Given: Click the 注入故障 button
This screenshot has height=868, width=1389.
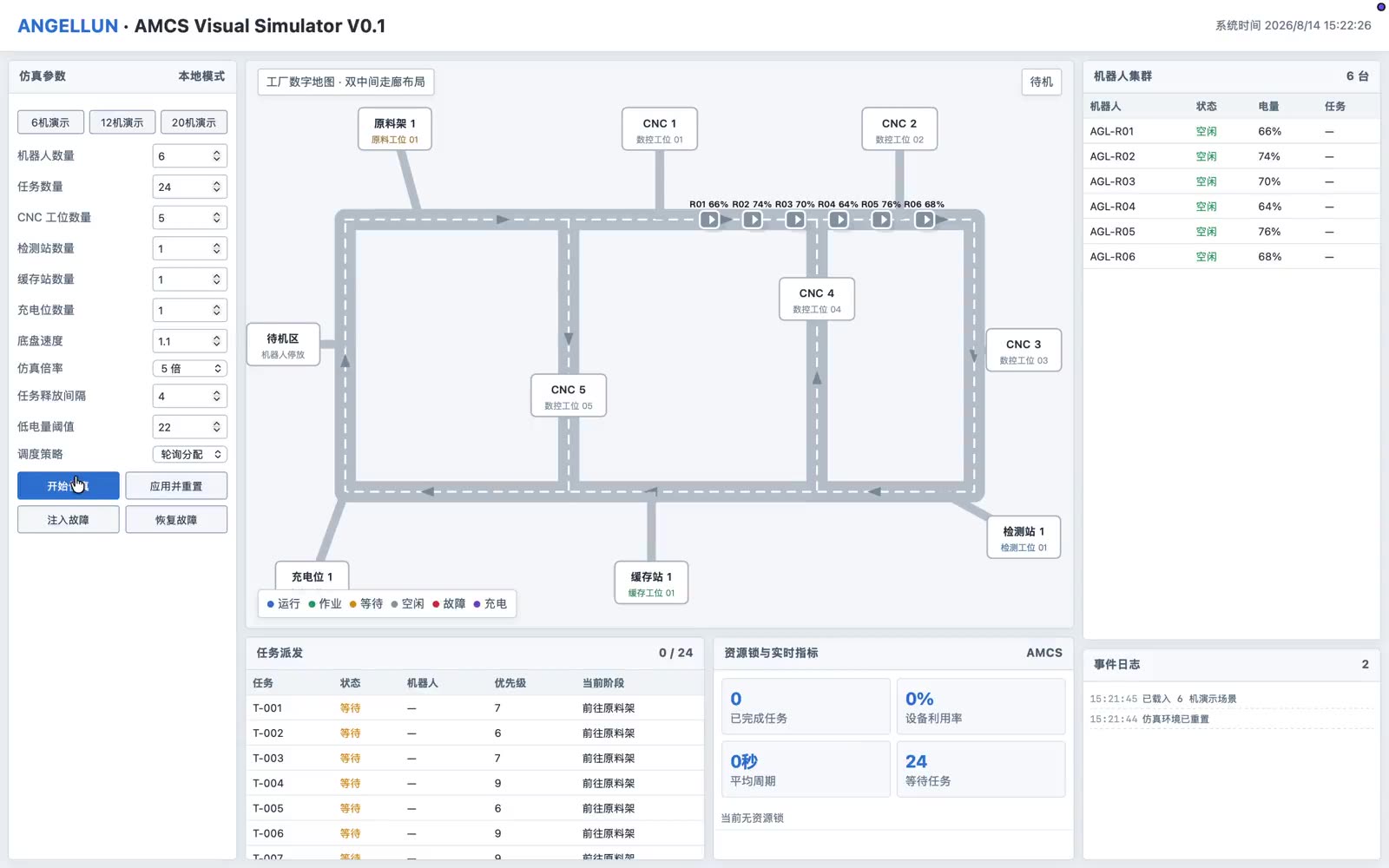Looking at the screenshot, I should click(x=69, y=520).
